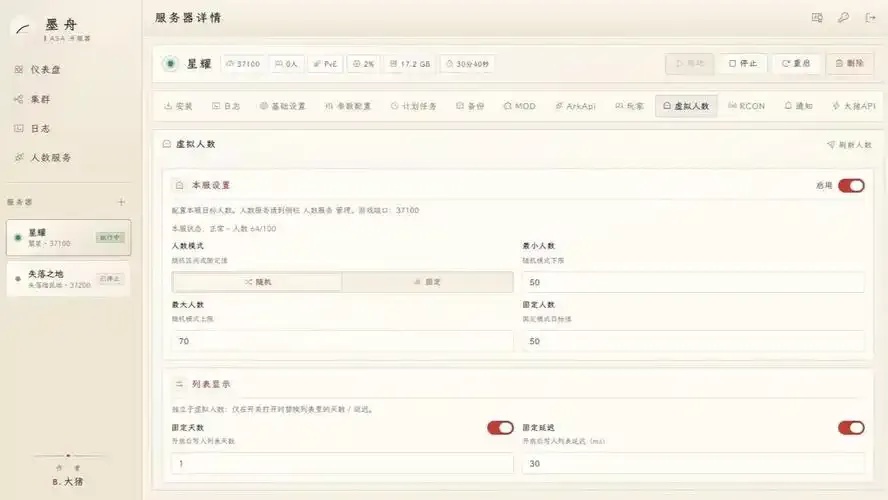The image size is (888, 500).
Task: Click the 固定人数 input field
Action: tap(694, 341)
